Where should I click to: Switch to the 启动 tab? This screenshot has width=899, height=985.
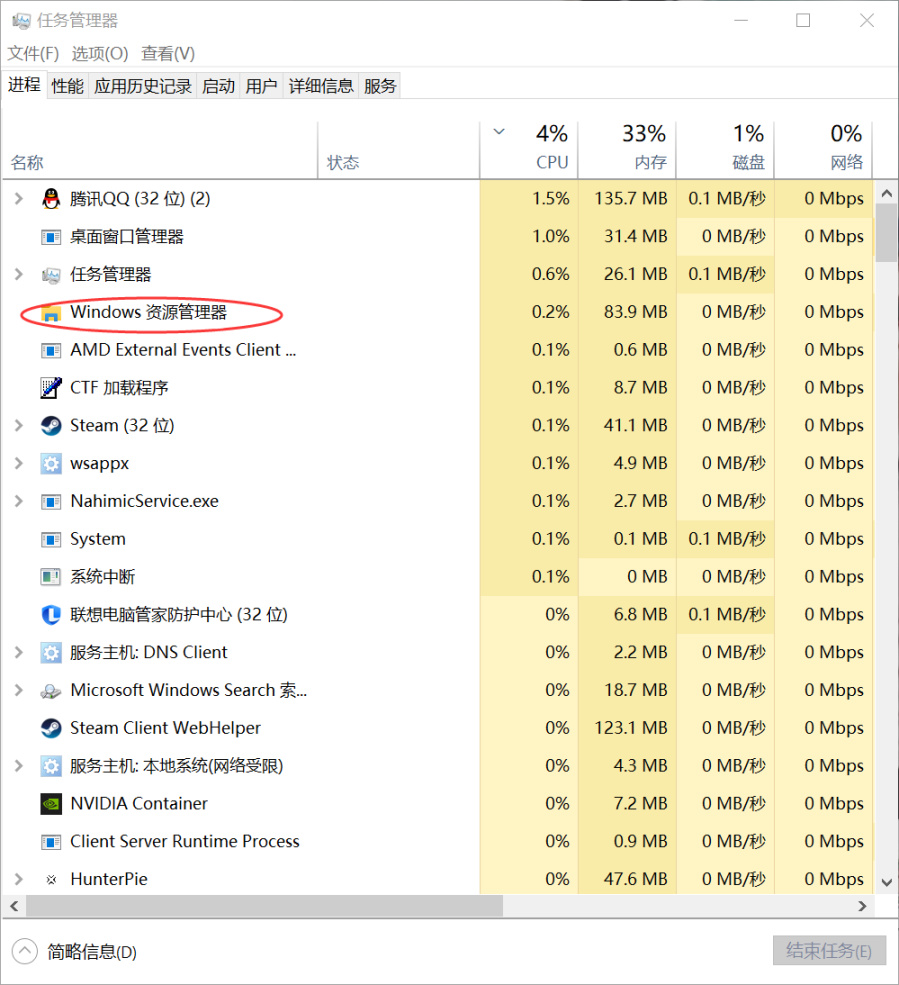[x=219, y=86]
